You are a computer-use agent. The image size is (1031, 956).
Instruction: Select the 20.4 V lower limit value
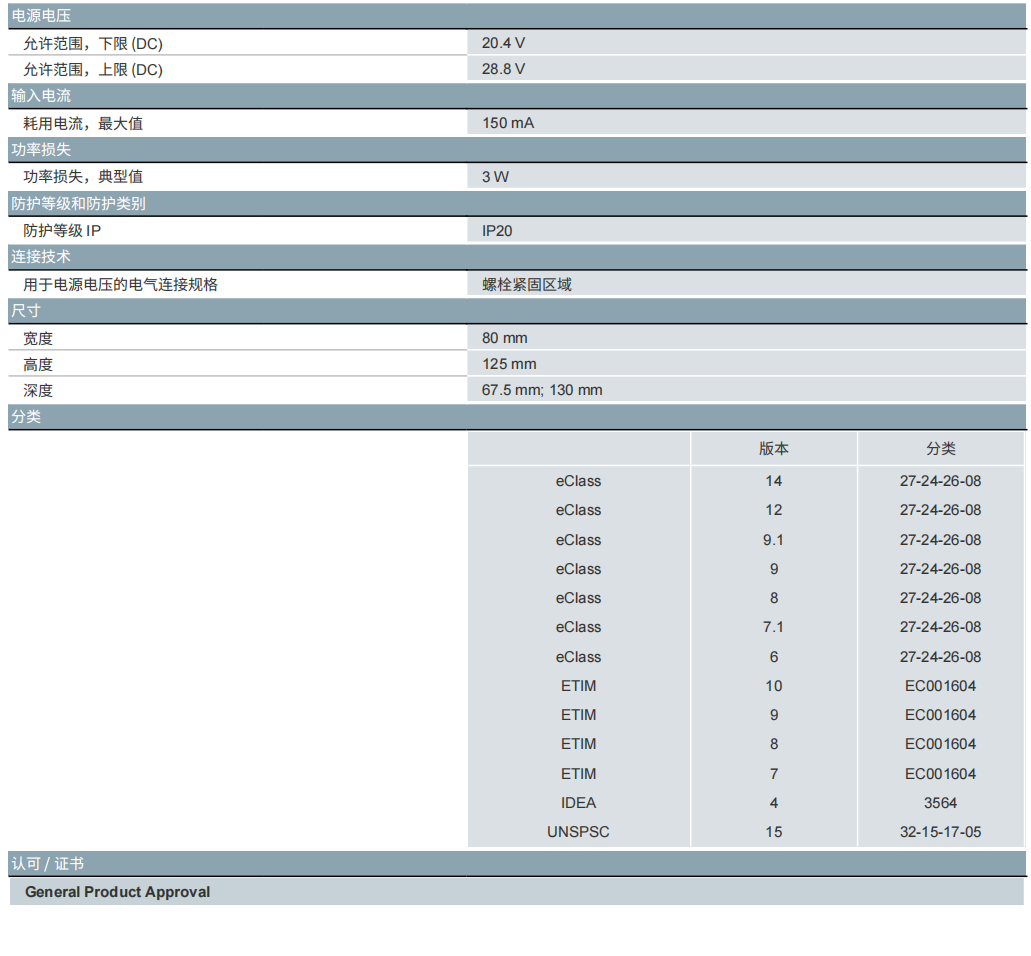point(503,43)
